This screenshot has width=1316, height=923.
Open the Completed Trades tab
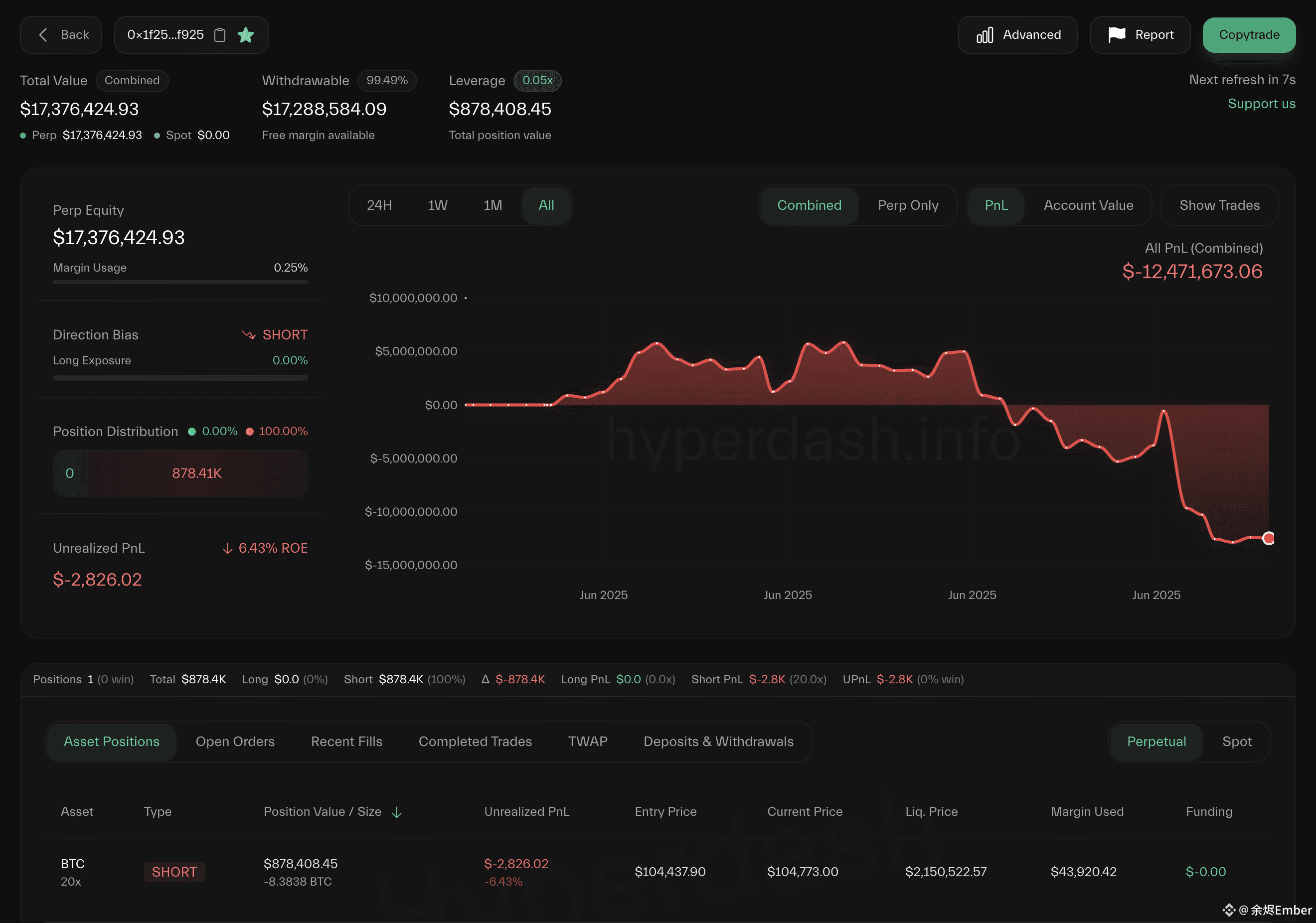click(475, 742)
